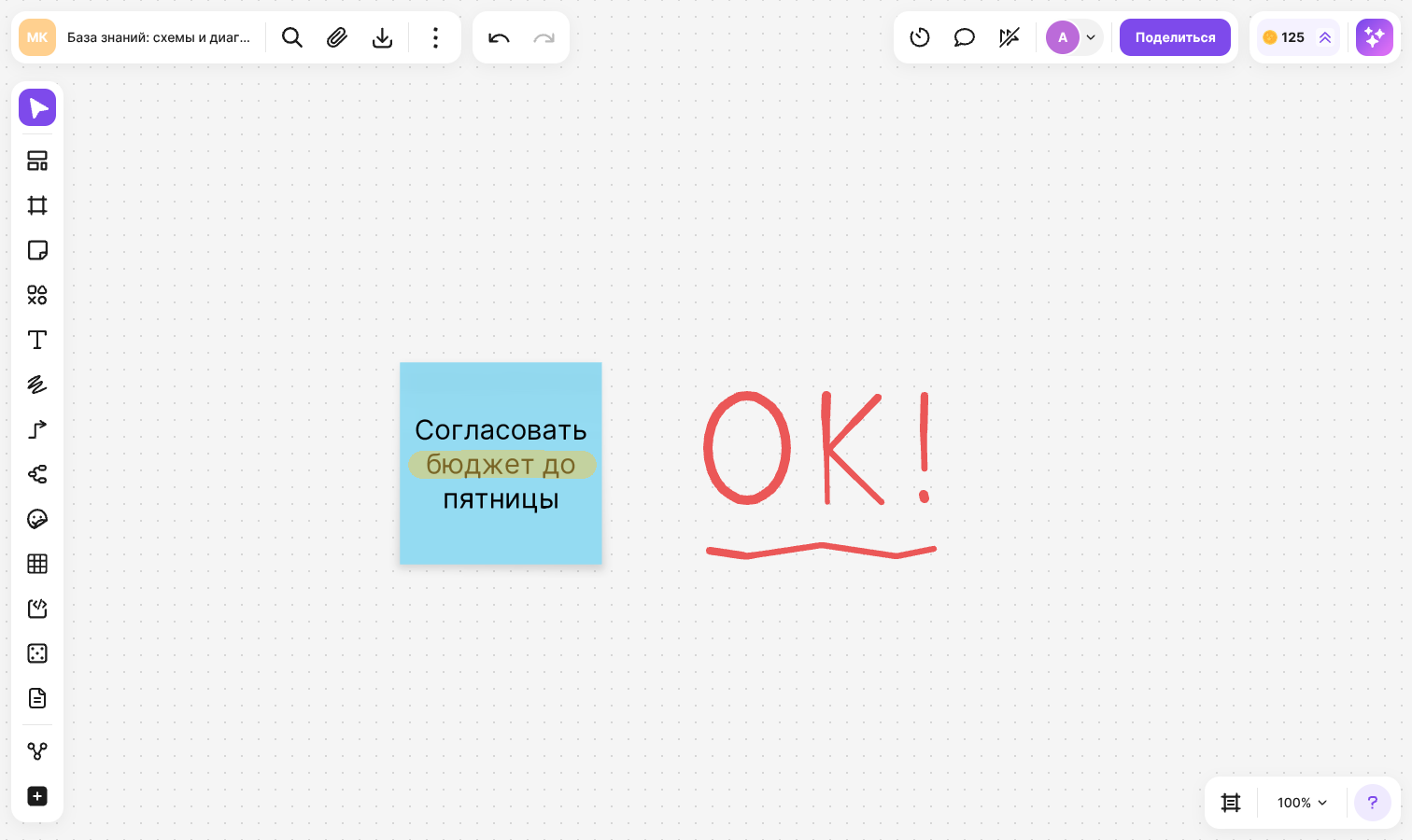Choose the Text tool in sidebar
The width and height of the screenshot is (1412, 840).
point(37,340)
